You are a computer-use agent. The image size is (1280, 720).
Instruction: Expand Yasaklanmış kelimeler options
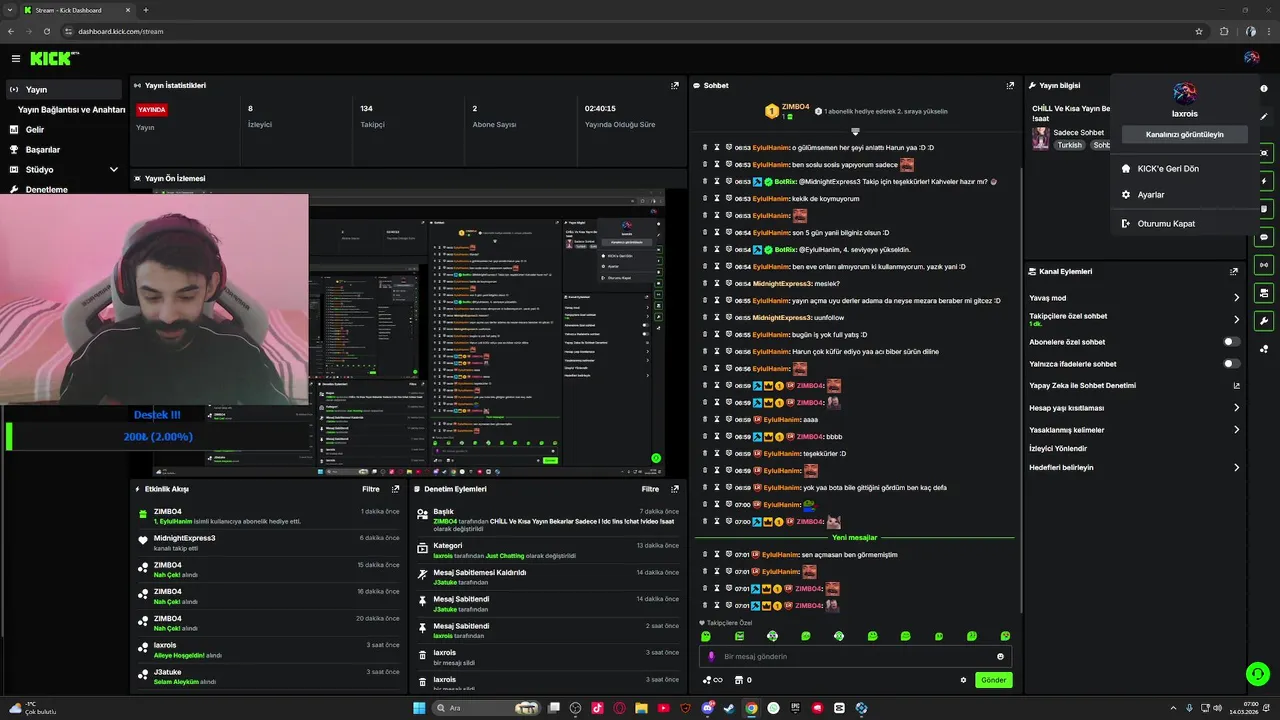1237,430
